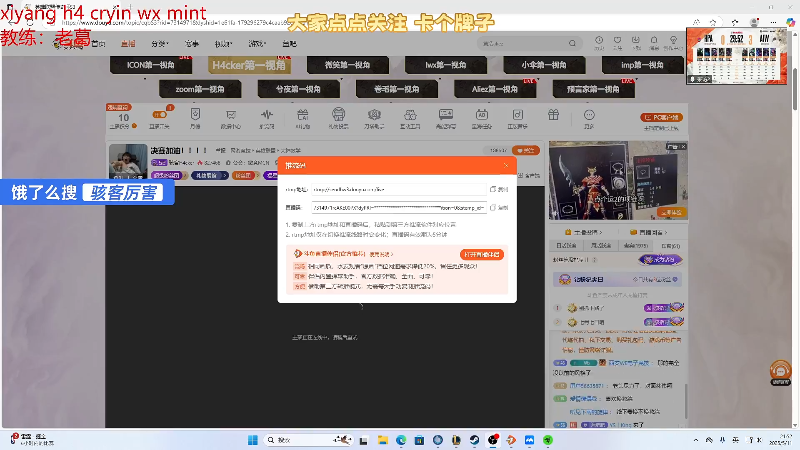Click the orange 打开直播伴侣 button

tap(482, 254)
